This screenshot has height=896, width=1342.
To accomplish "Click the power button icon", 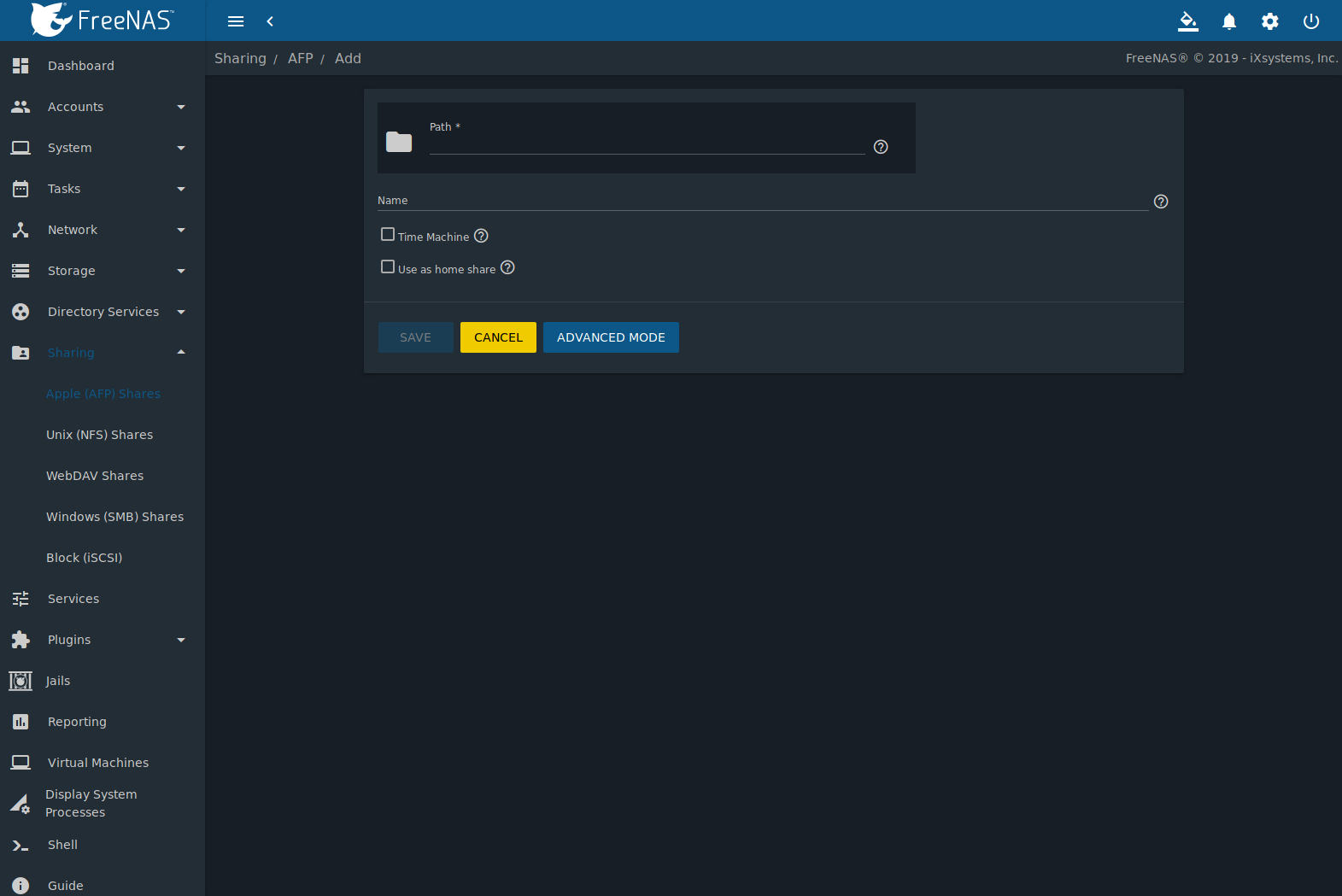I will [x=1311, y=21].
